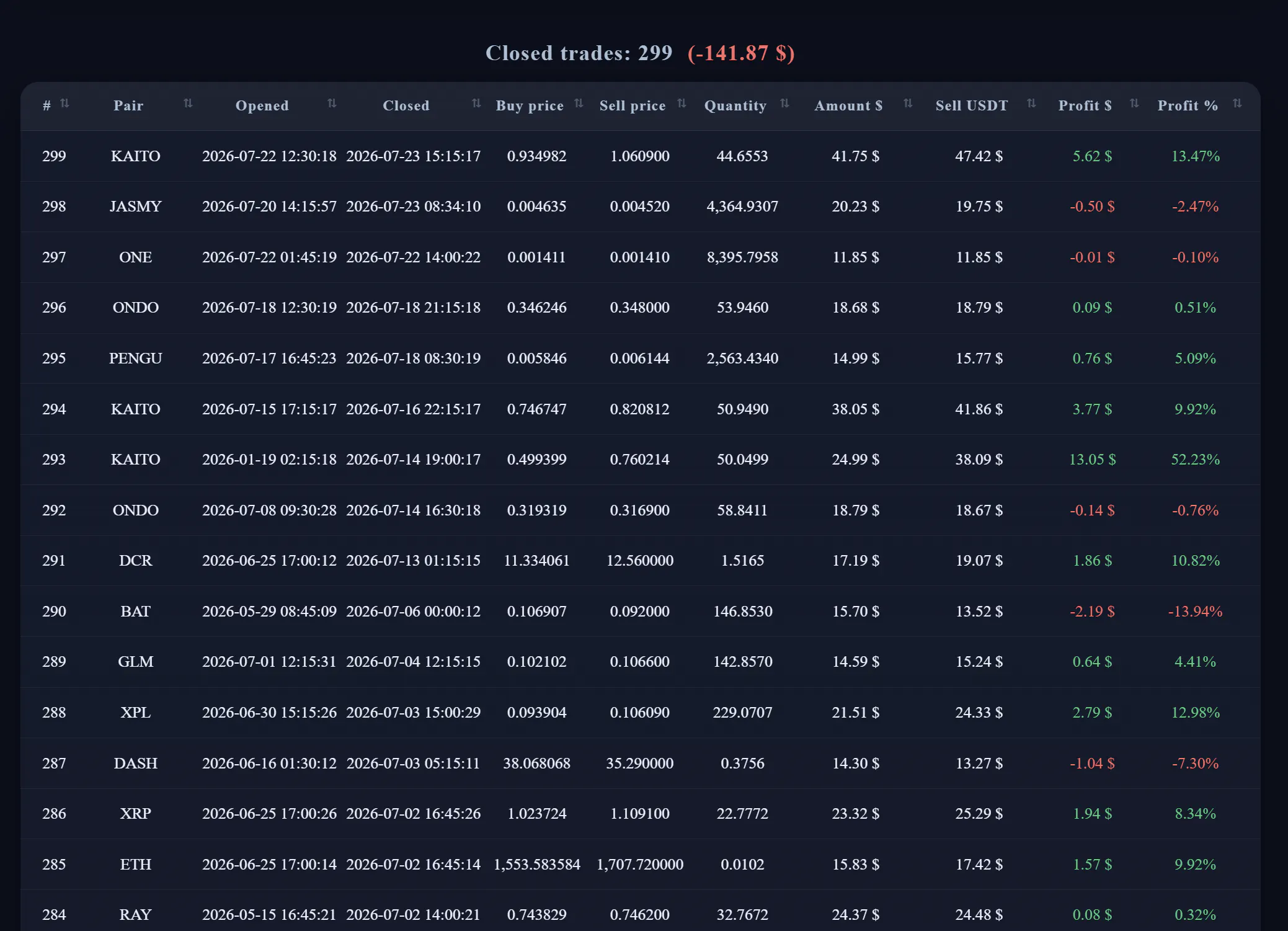Select quantity 2,563.4340 for PENGU
Viewport: 1288px width, 931px height.
742,359
